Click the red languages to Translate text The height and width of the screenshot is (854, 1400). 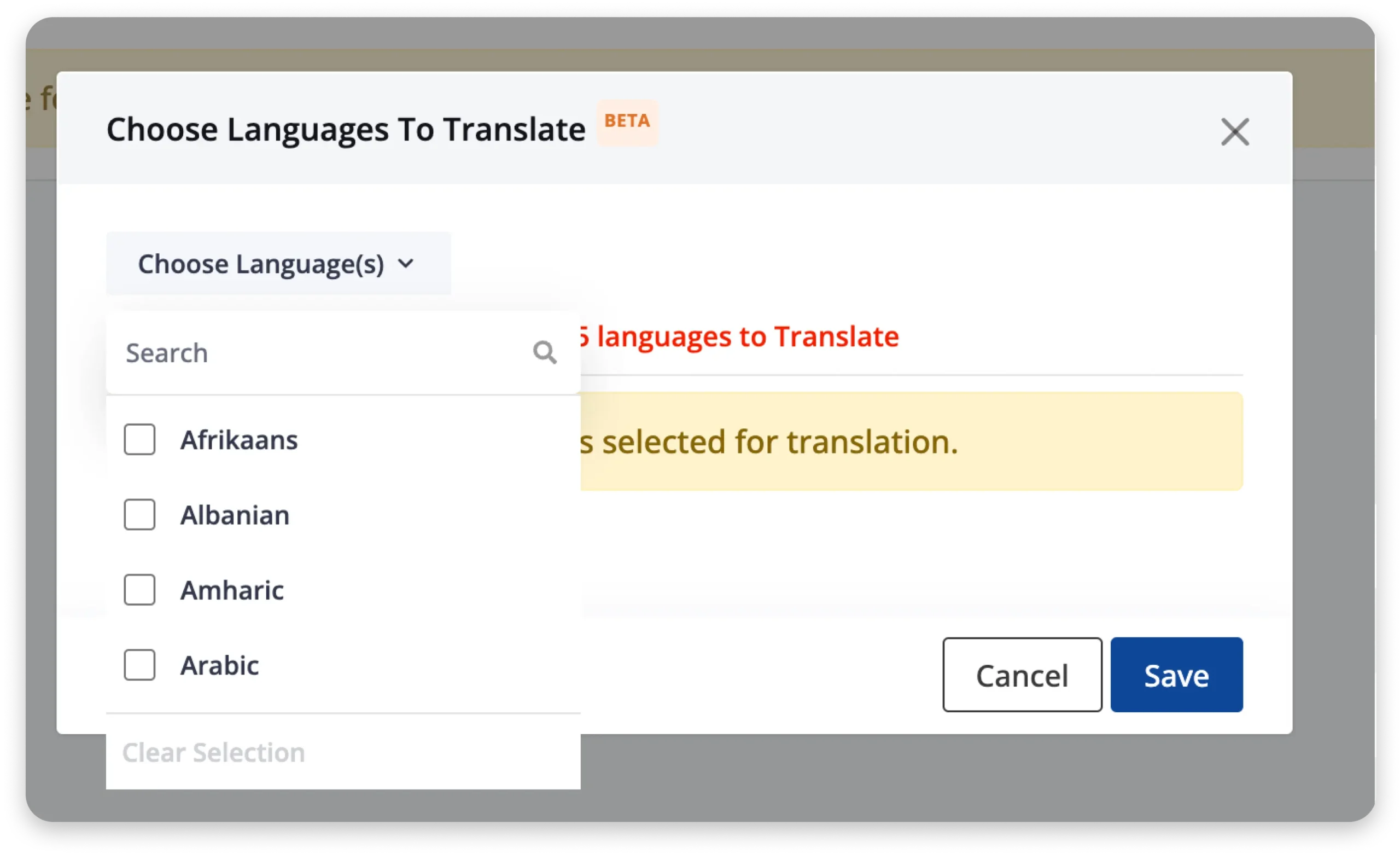pos(744,336)
